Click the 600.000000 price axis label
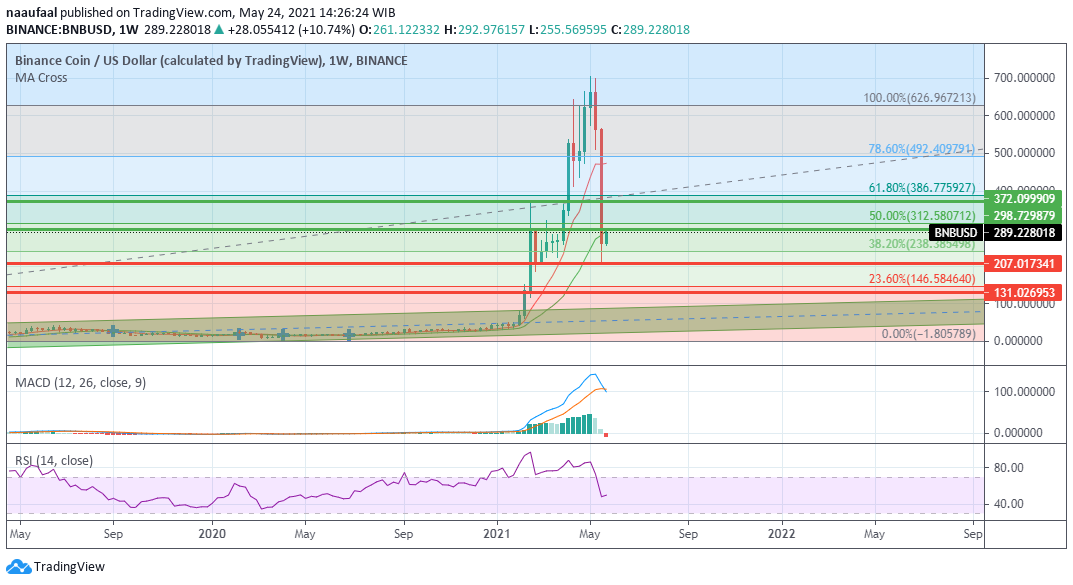 click(x=1024, y=116)
